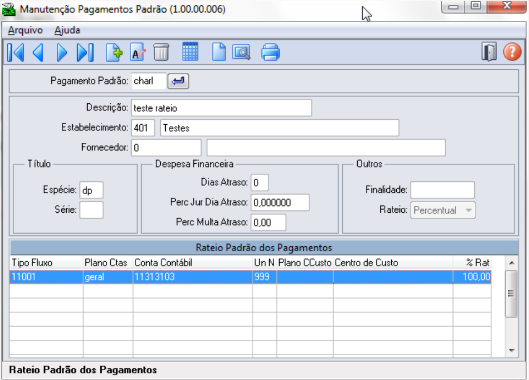Open the blue grid icon
The height and width of the screenshot is (380, 529).
coord(190,52)
